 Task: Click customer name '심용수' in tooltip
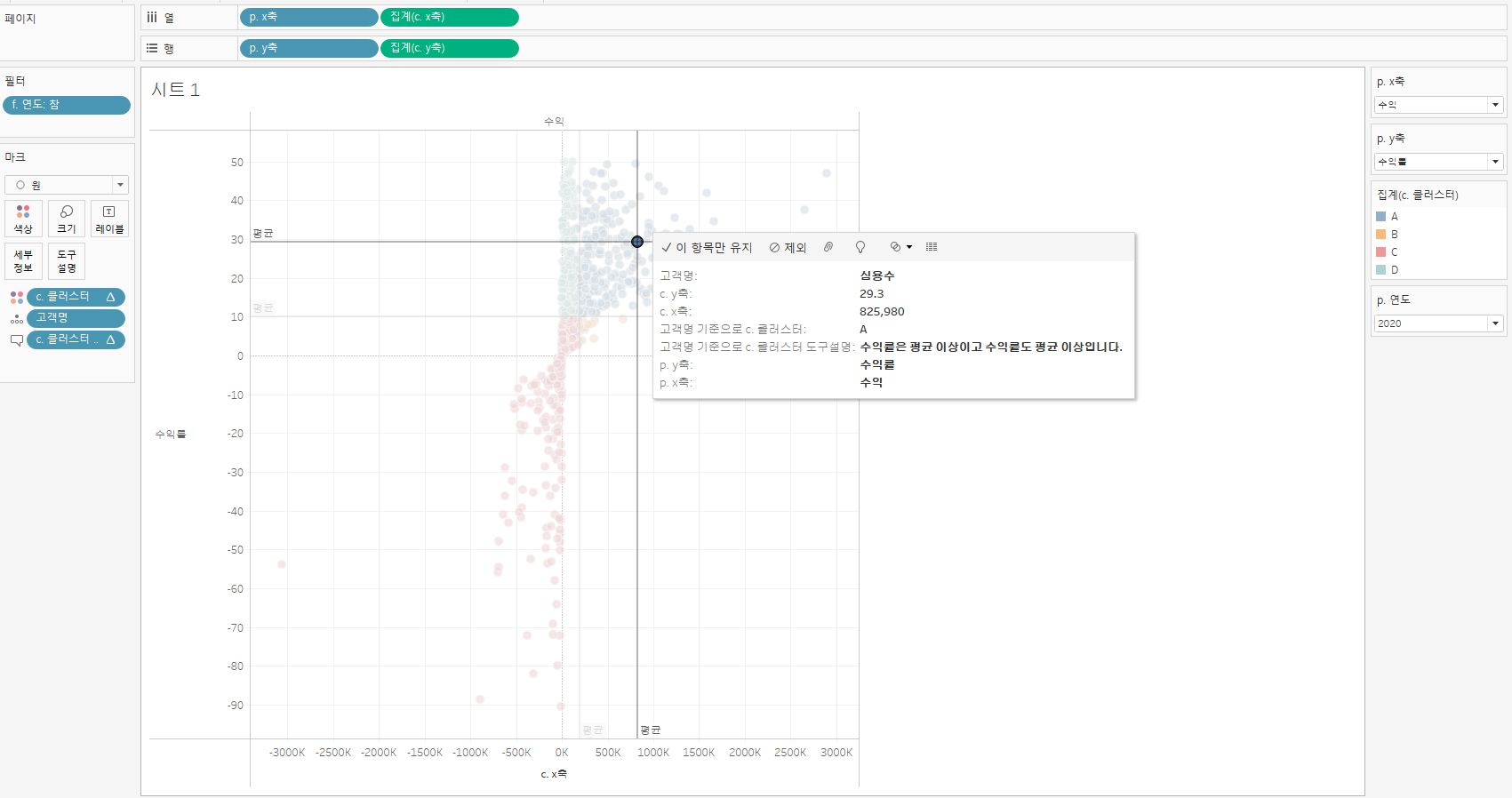[877, 276]
